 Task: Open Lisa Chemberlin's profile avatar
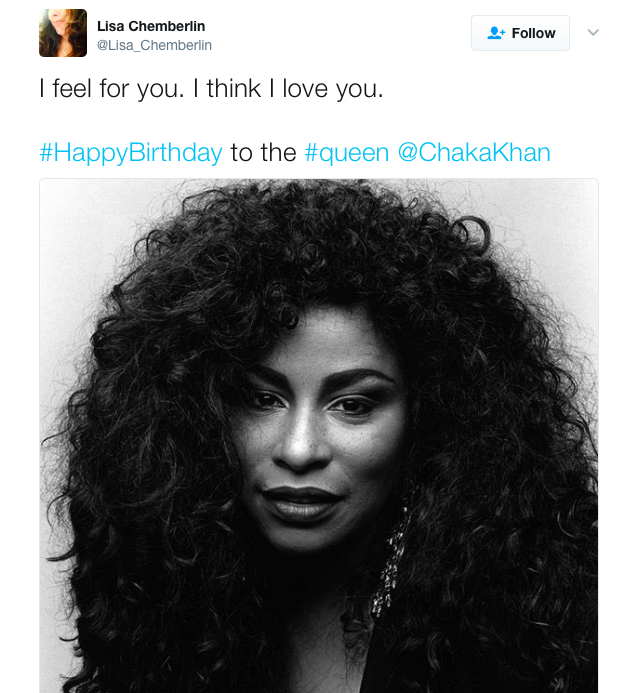[63, 33]
